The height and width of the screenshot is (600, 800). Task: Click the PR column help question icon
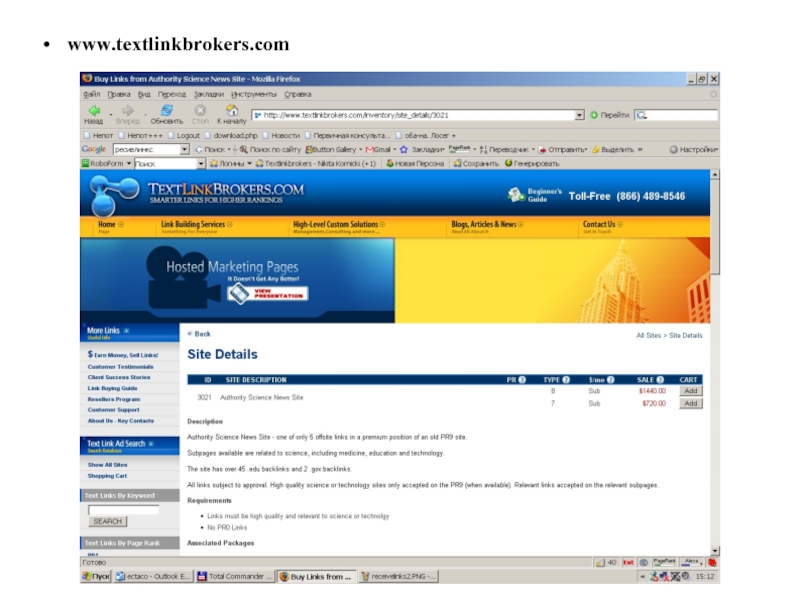tap(522, 380)
